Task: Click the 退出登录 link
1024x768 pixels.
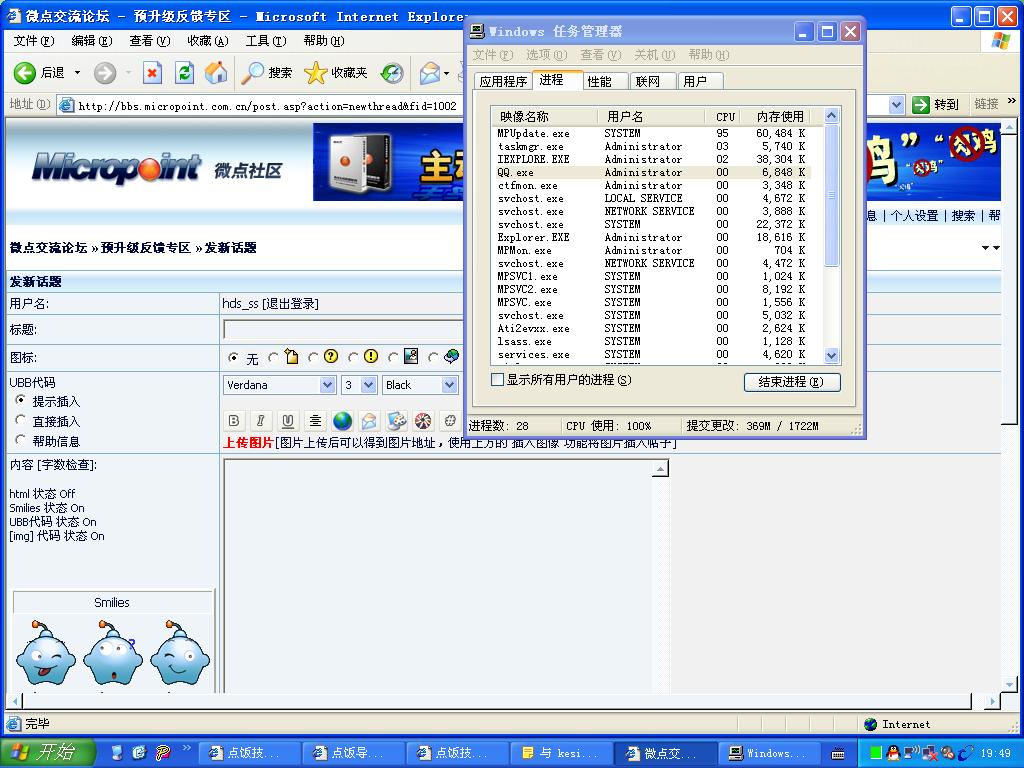Action: point(290,304)
